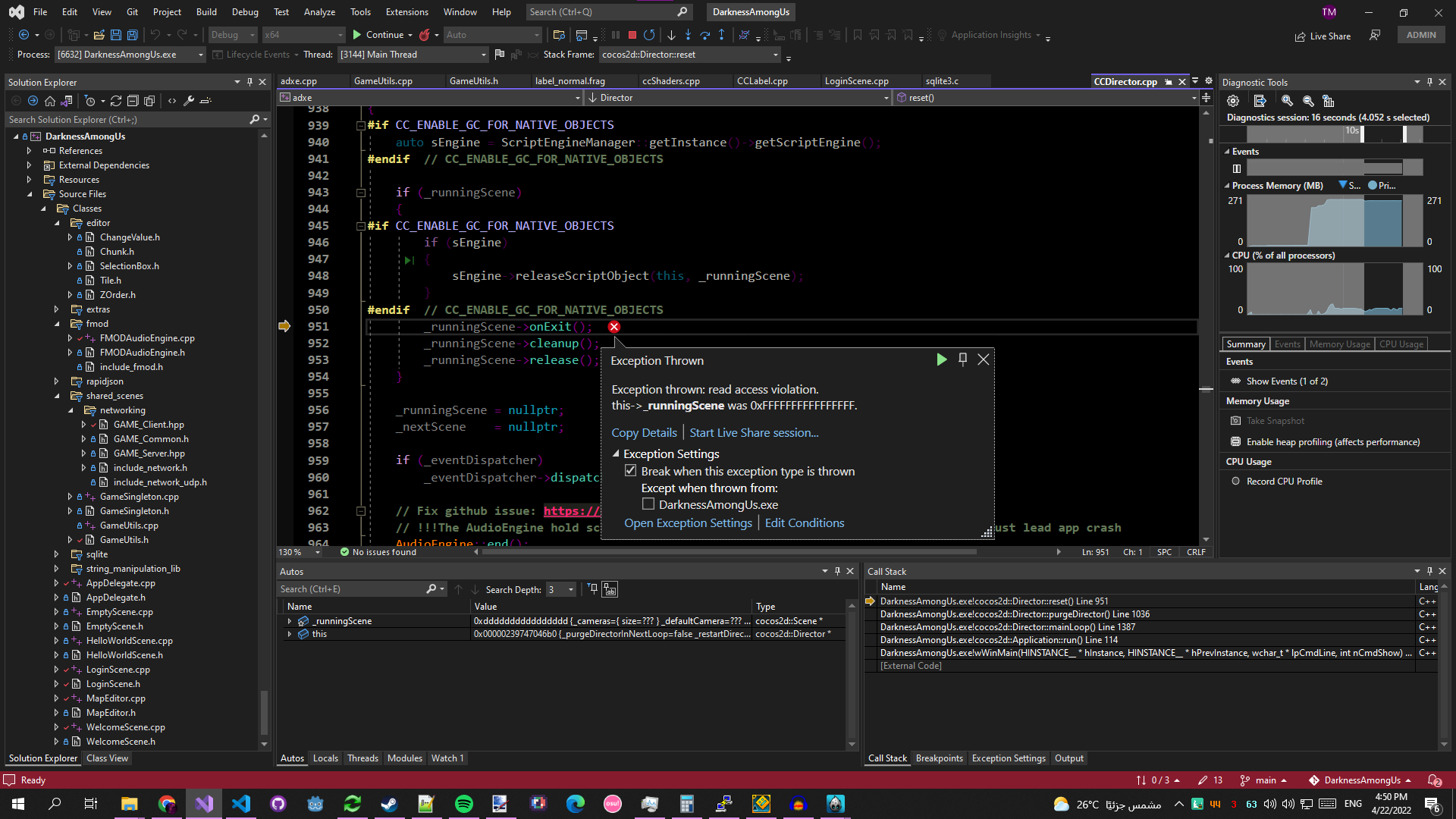This screenshot has width=1456, height=819.
Task: Uncheck 'Break when this exception type is thrown'
Action: coord(630,470)
